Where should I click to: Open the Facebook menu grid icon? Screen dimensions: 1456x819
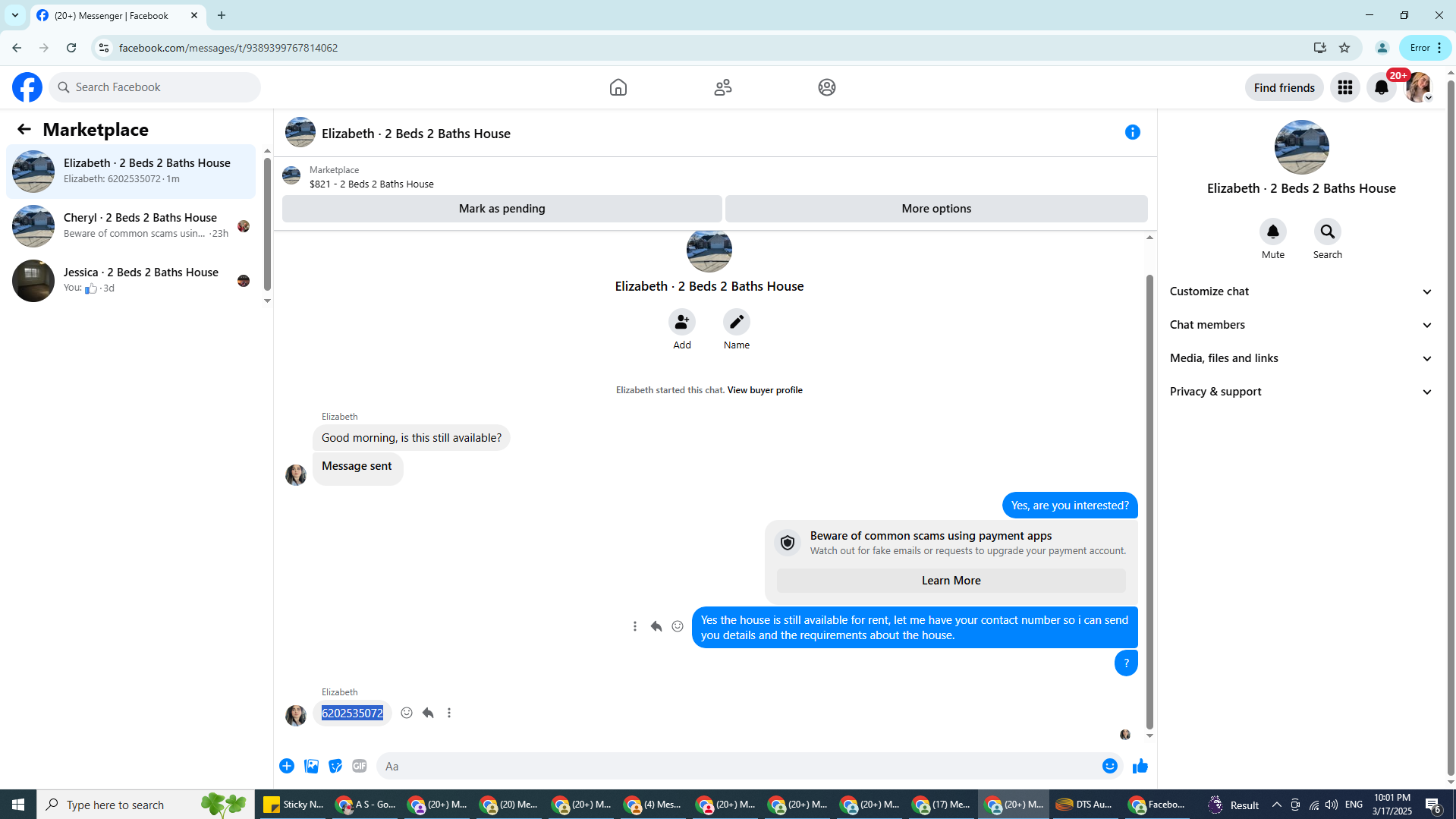point(1345,87)
